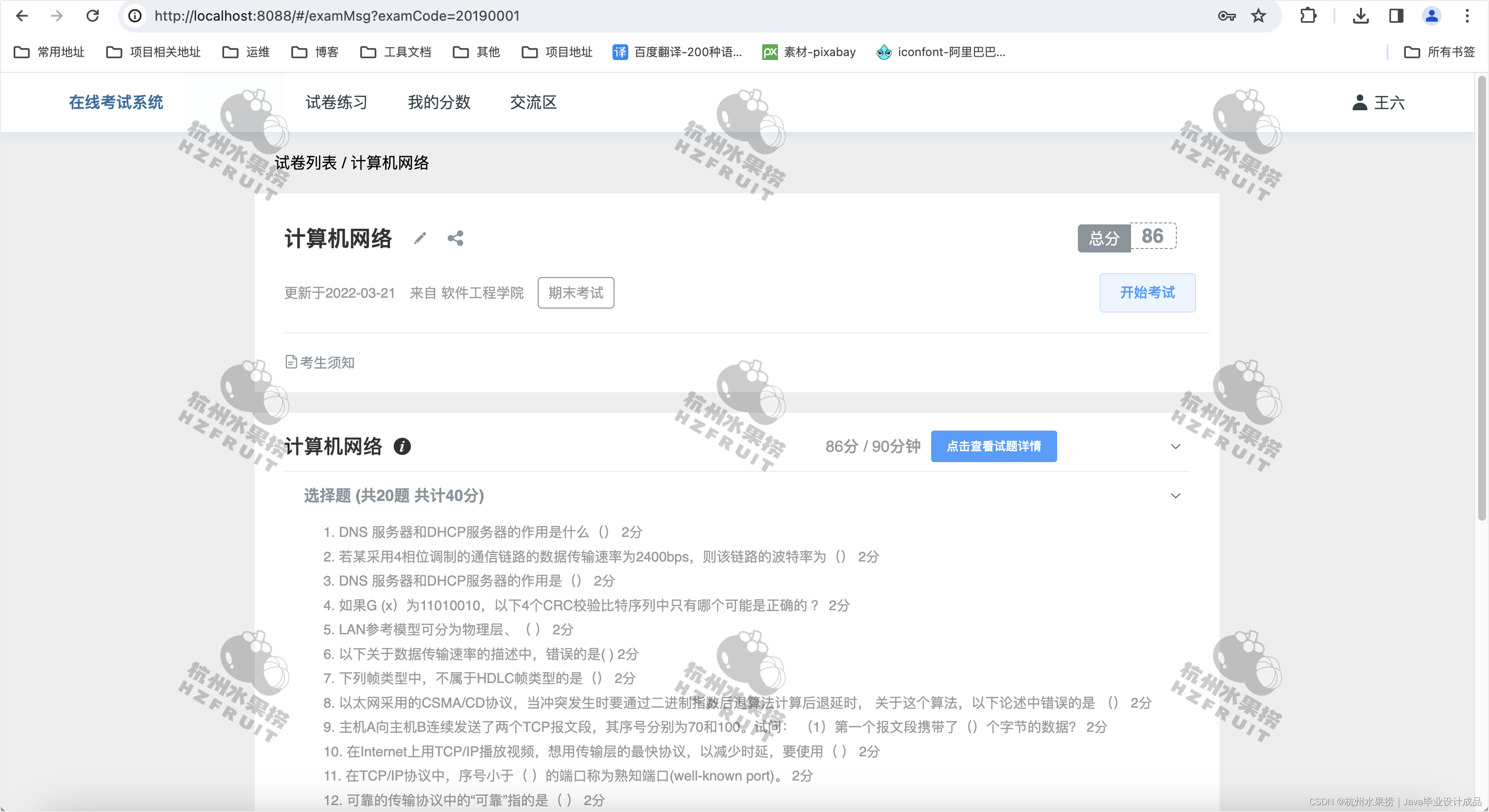Switch to the 我的分数 tab
Screen dimensions: 1489x812
pos(439,103)
